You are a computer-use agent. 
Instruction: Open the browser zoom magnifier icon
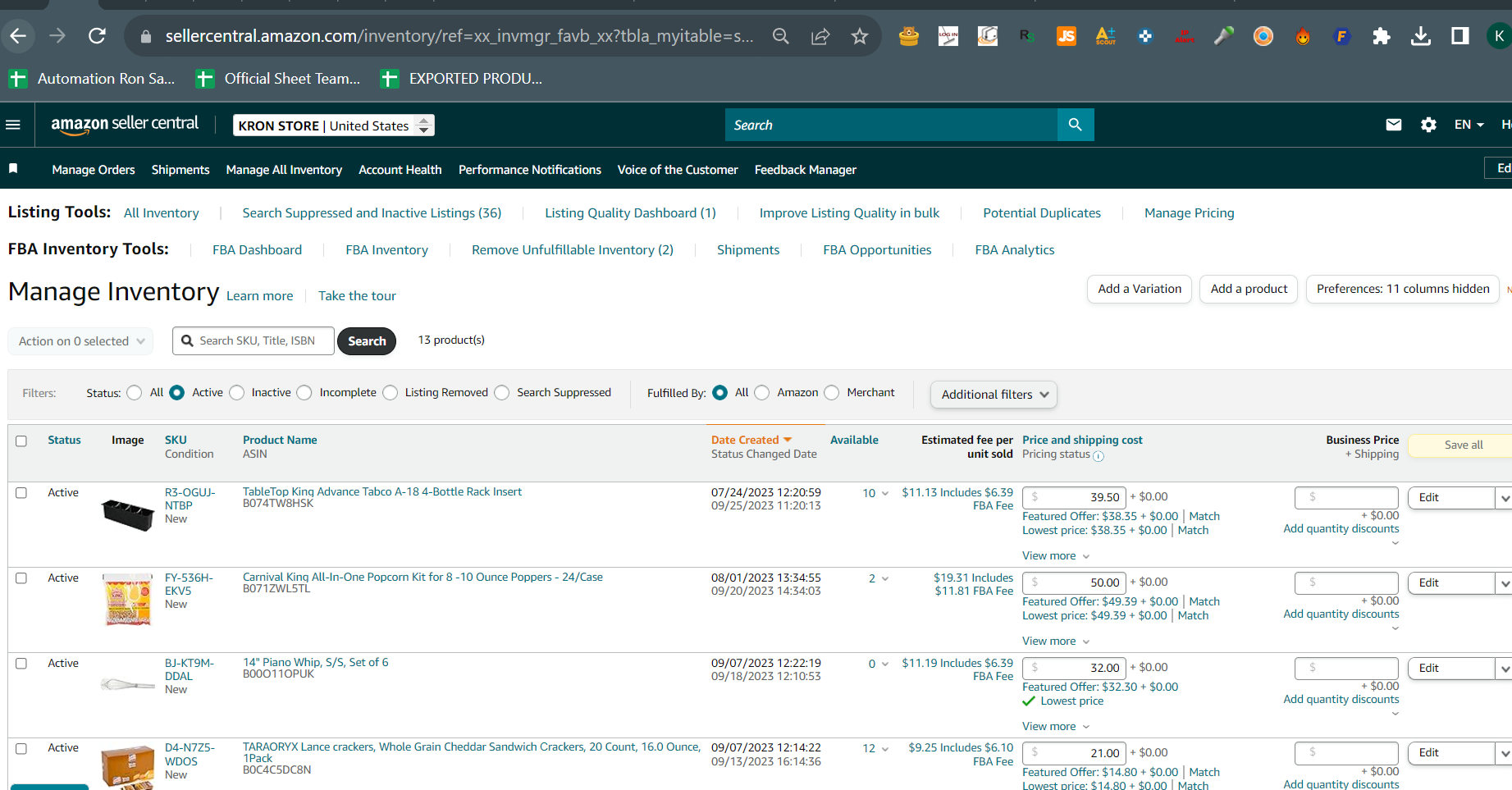781,36
